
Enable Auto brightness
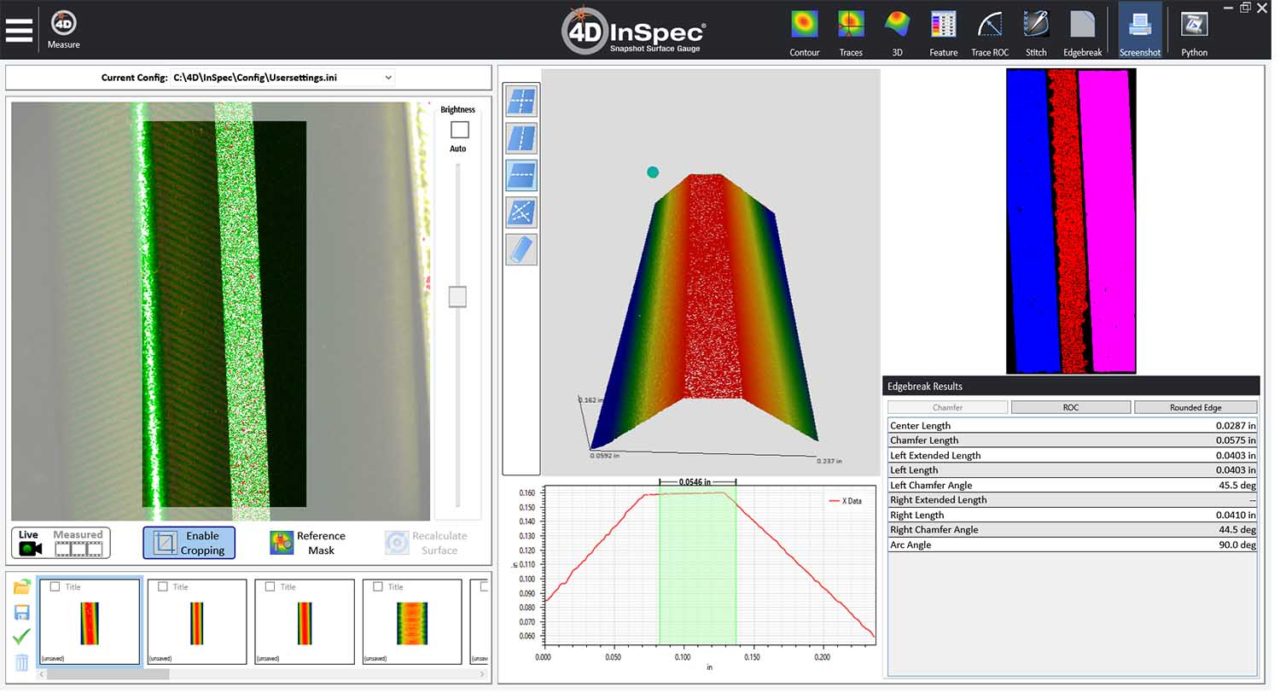coord(460,130)
